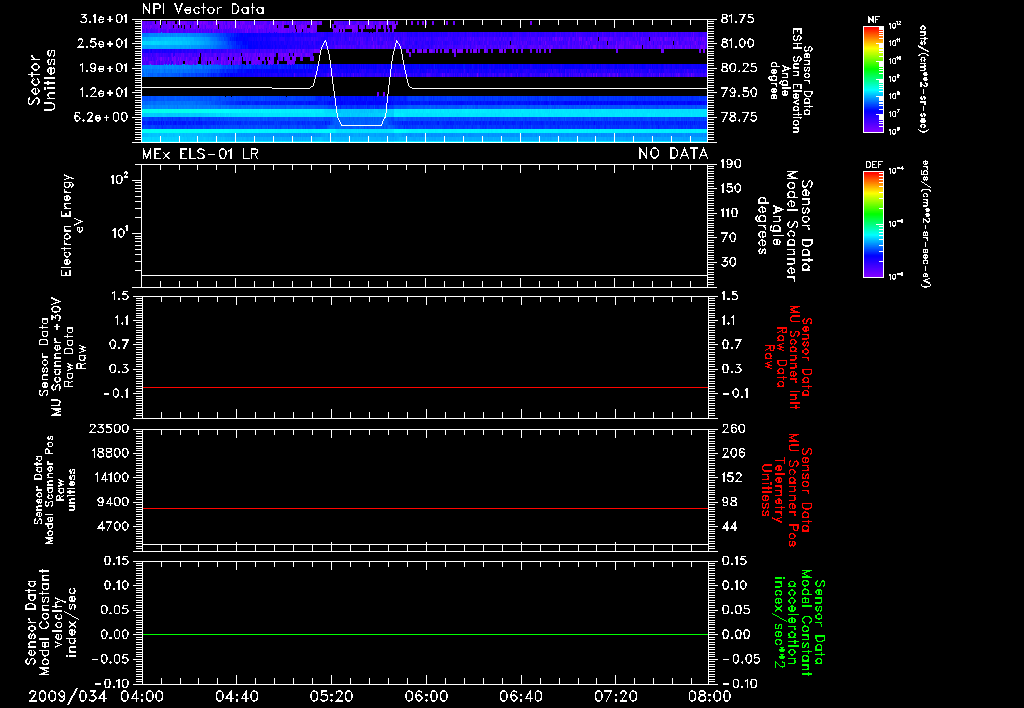The height and width of the screenshot is (708, 1024).
Task: Click the second white peak in NPI spectrogram
Action: (x=398, y=43)
